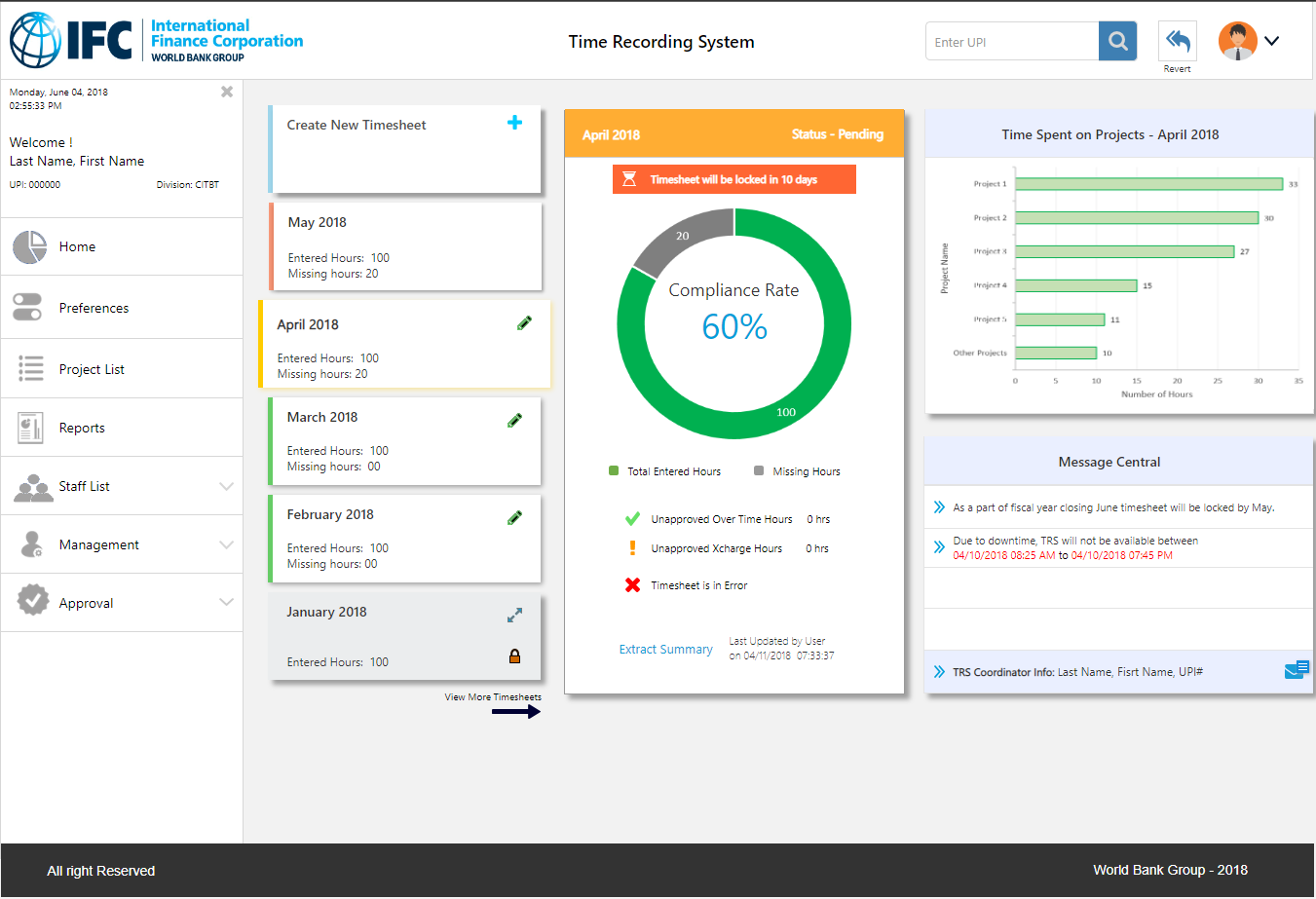Edit the April 2018 timesheet pencil icon
This screenshot has height=899, width=1316.
click(x=524, y=323)
